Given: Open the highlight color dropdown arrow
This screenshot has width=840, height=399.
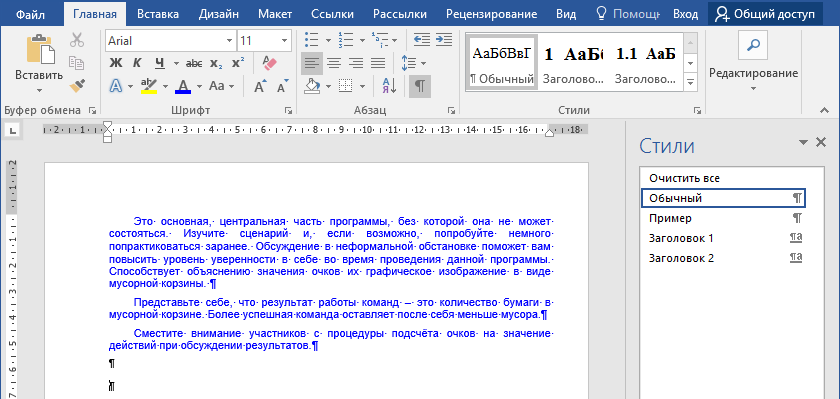Looking at the screenshot, I should [165, 86].
